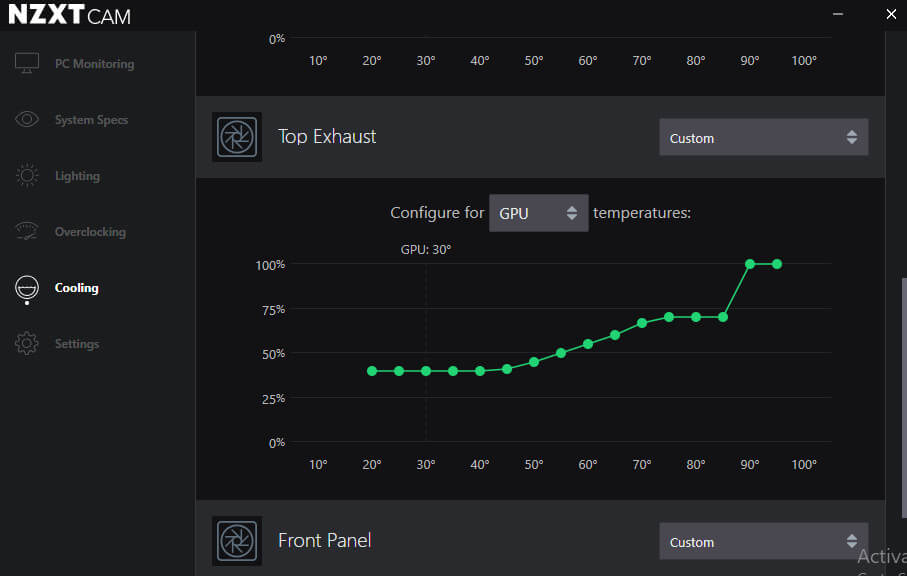Click the Cooling sidebar icon
This screenshot has height=576, width=907.
point(27,289)
